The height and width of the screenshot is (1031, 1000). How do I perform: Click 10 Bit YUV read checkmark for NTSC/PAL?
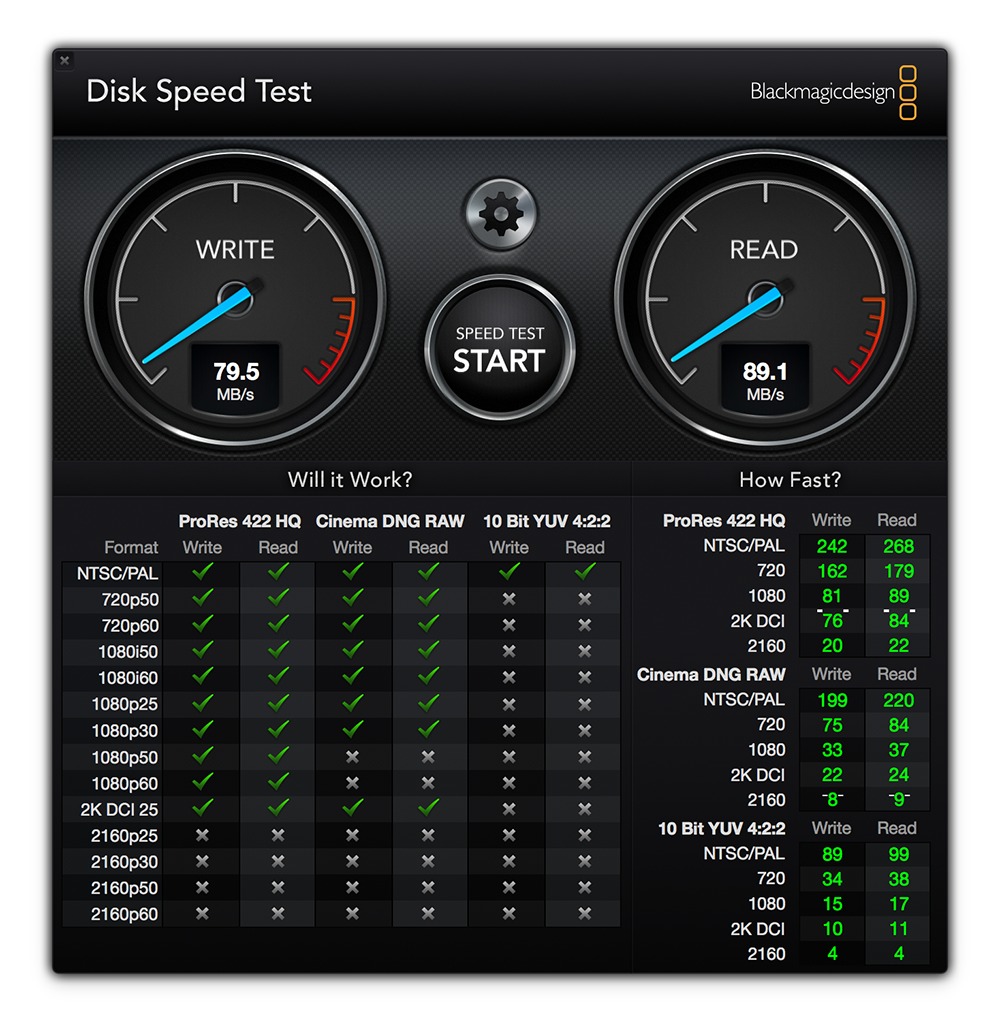(584, 572)
